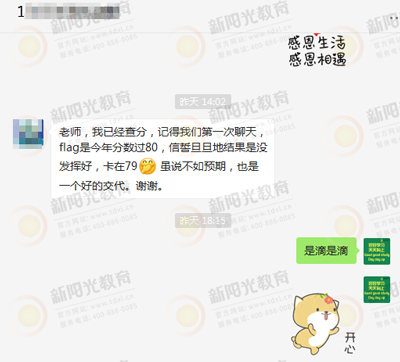Open the 感恩生活感恩相遇 sticker

(317, 51)
